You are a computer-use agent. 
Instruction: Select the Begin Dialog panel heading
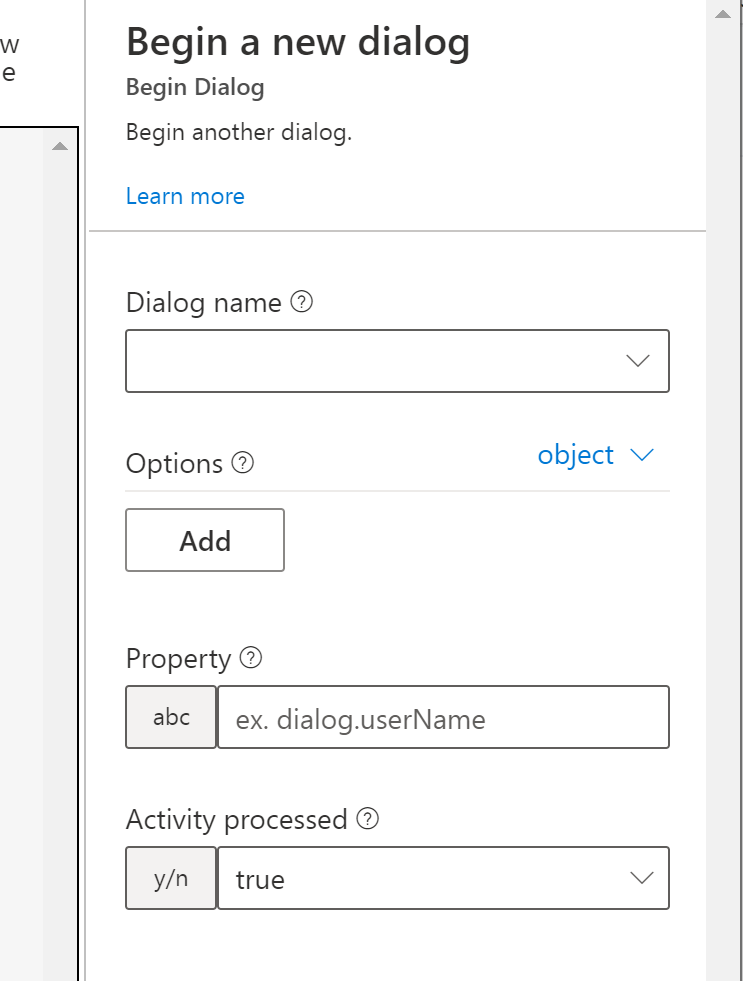coord(194,88)
